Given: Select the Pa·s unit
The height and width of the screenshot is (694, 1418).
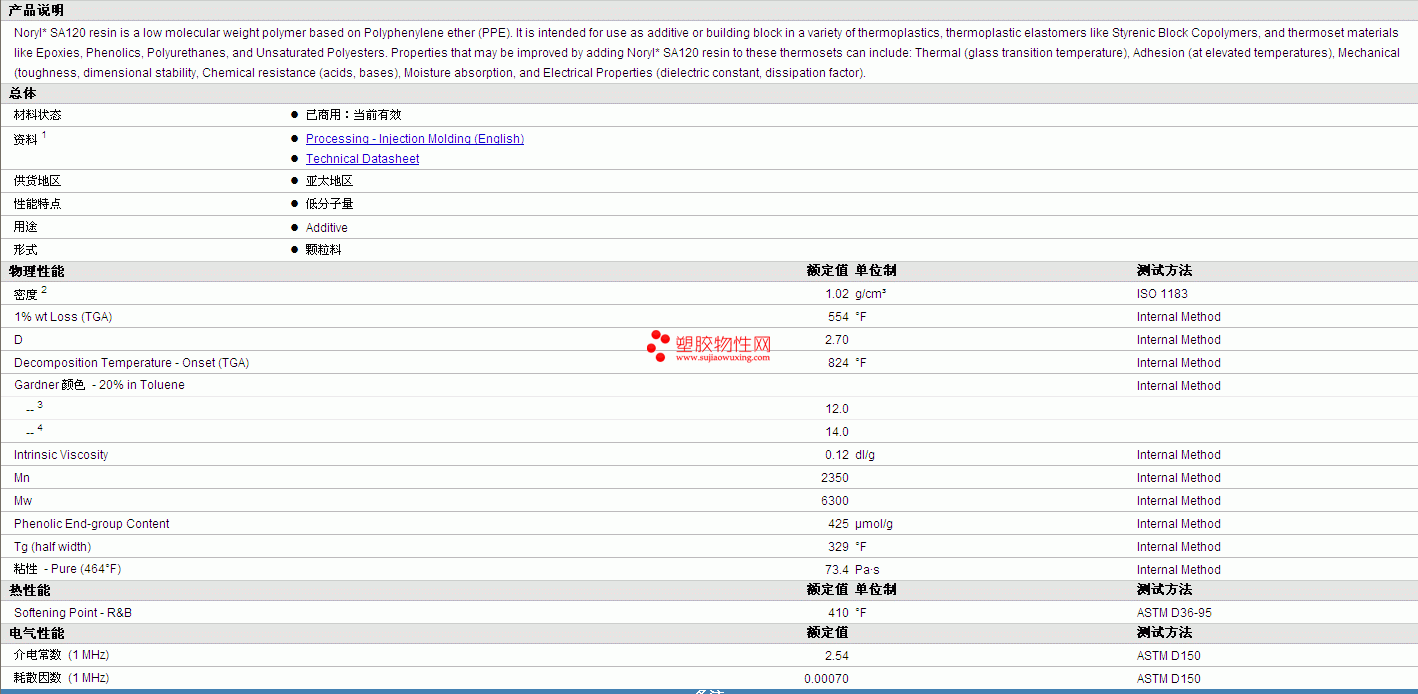Looking at the screenshot, I should pyautogui.click(x=867, y=570).
